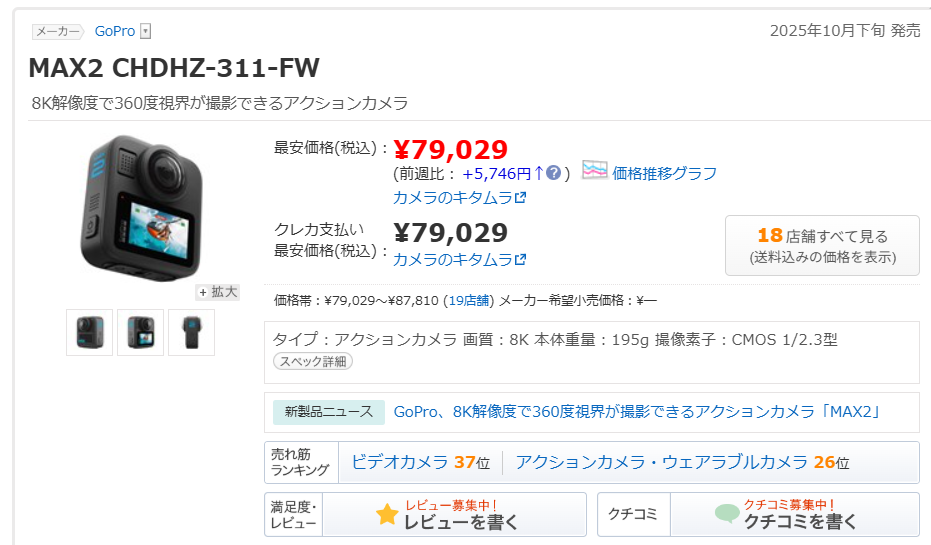Open the top カメラのキタムラ shop link
The height and width of the screenshot is (545, 931).
[453, 198]
